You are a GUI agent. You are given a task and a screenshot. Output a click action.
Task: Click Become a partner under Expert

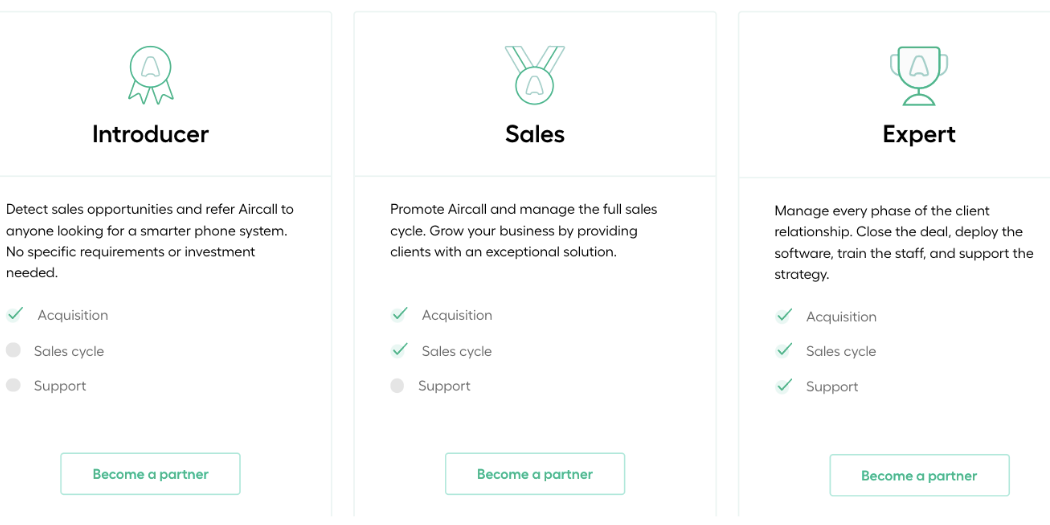pyautogui.click(x=919, y=475)
